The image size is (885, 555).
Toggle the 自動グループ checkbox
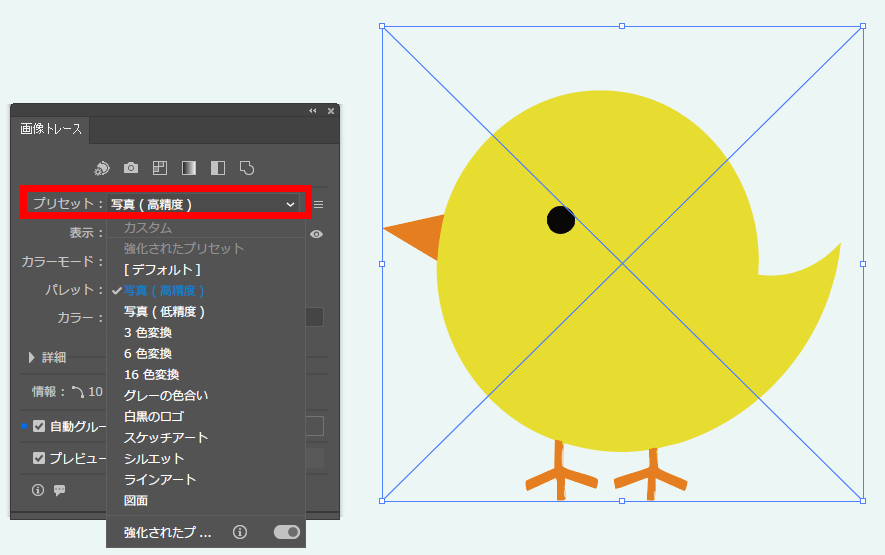point(39,426)
